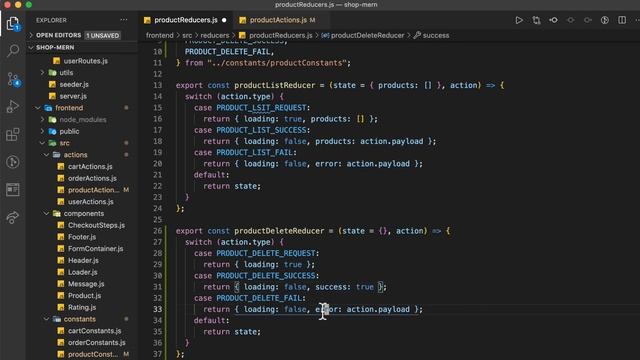Split the editor to the right
The width and height of the screenshot is (640, 360).
coord(622,20)
